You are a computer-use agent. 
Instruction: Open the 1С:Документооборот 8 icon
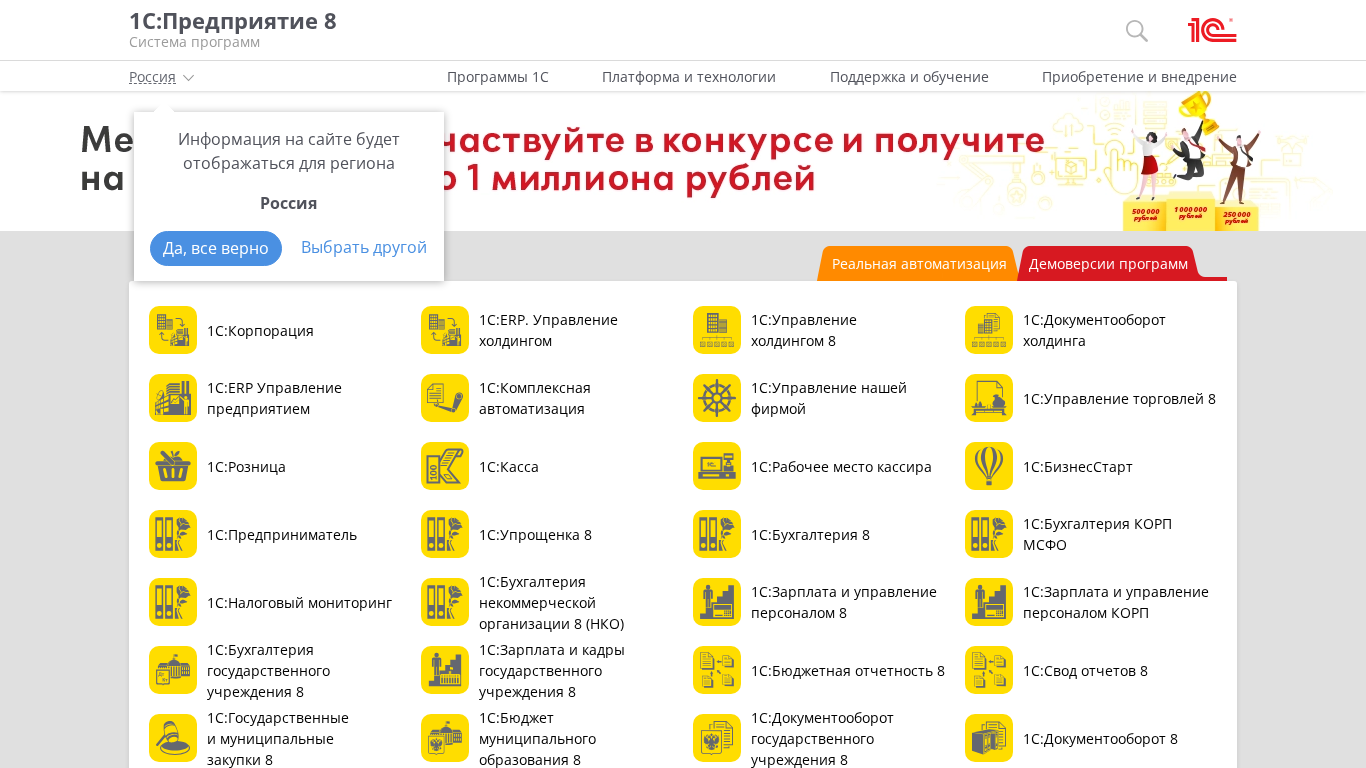pyautogui.click(x=989, y=738)
